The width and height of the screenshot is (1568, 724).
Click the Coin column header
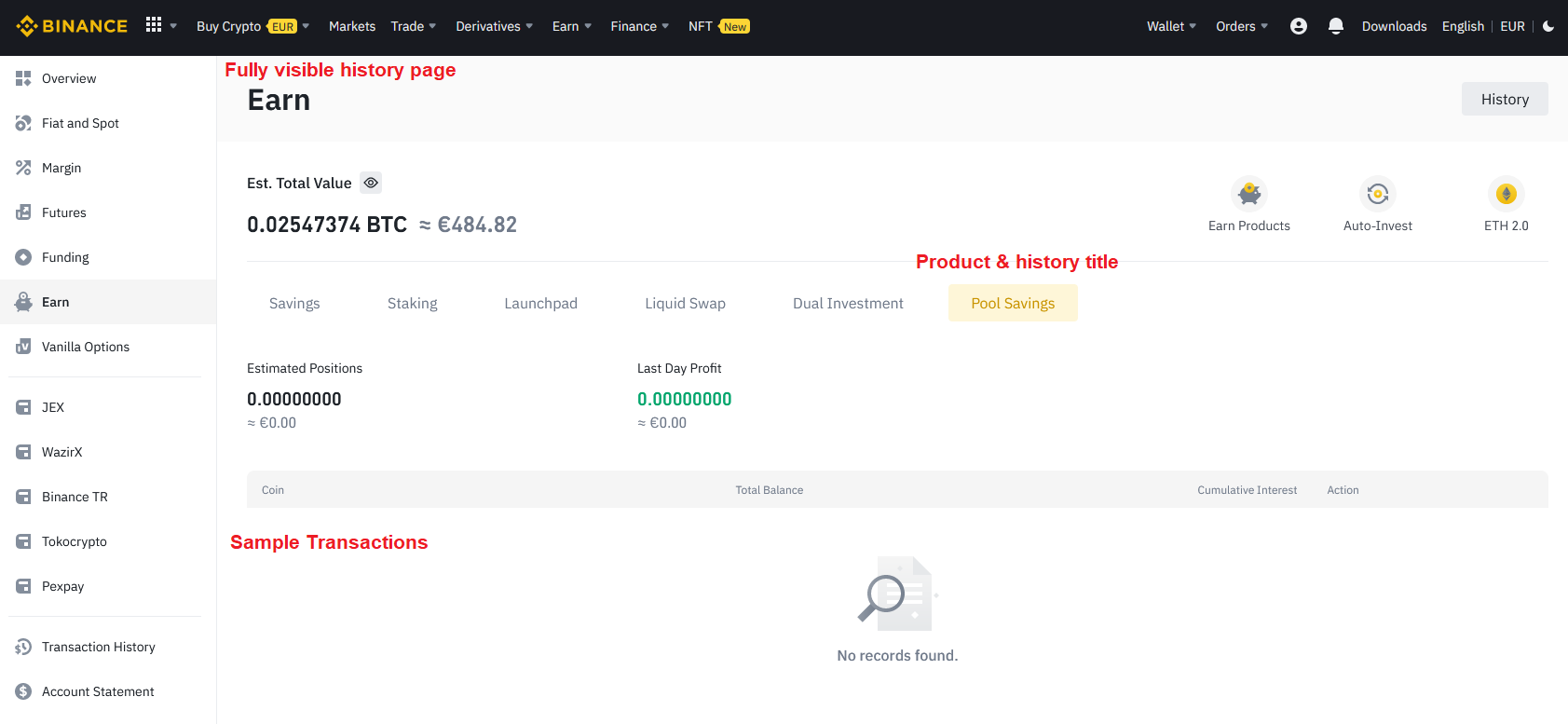point(273,490)
